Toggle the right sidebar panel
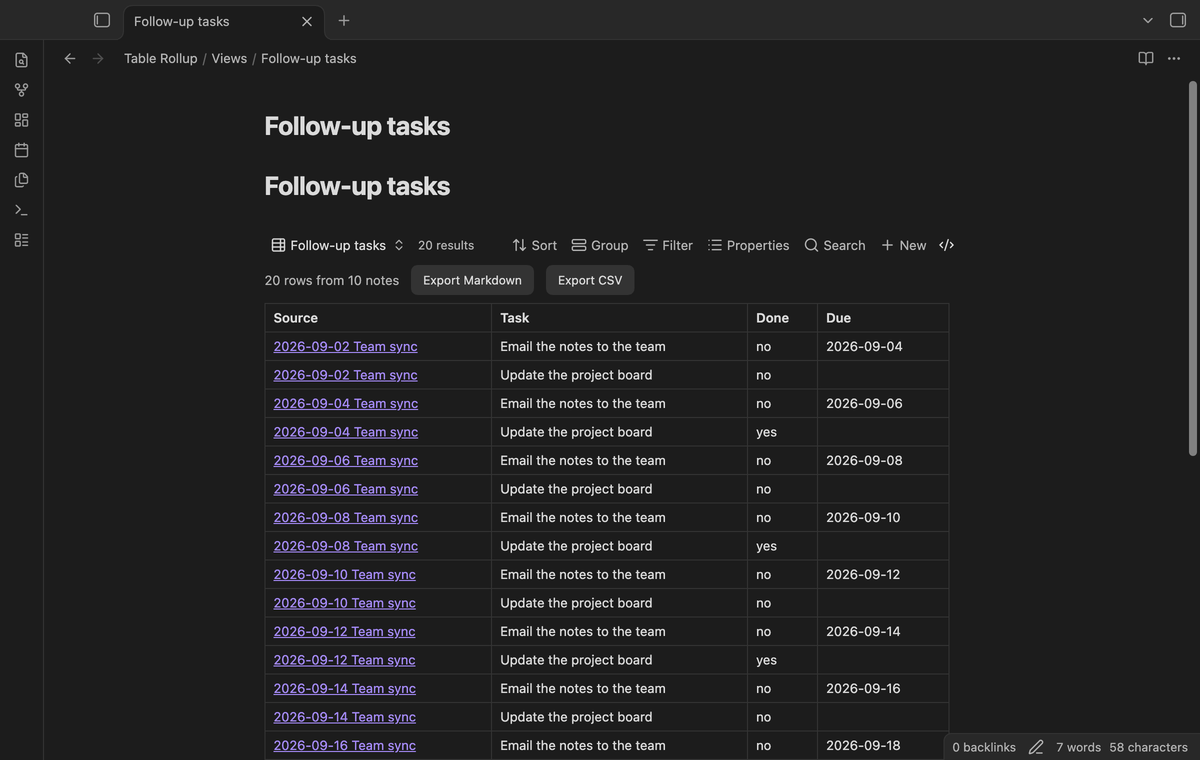 1178,20
